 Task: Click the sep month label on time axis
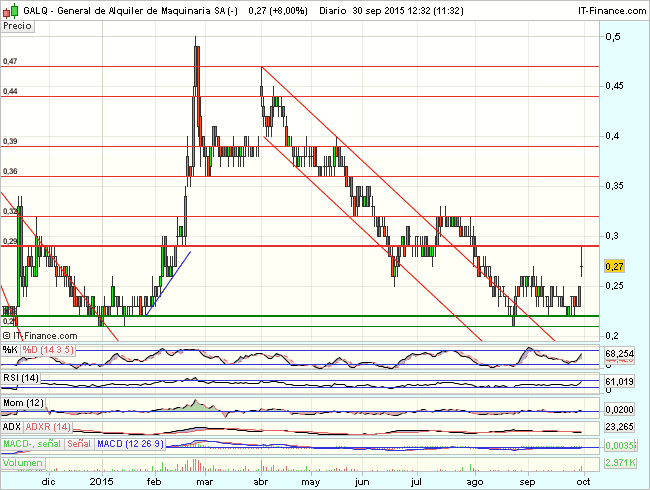coord(527,482)
